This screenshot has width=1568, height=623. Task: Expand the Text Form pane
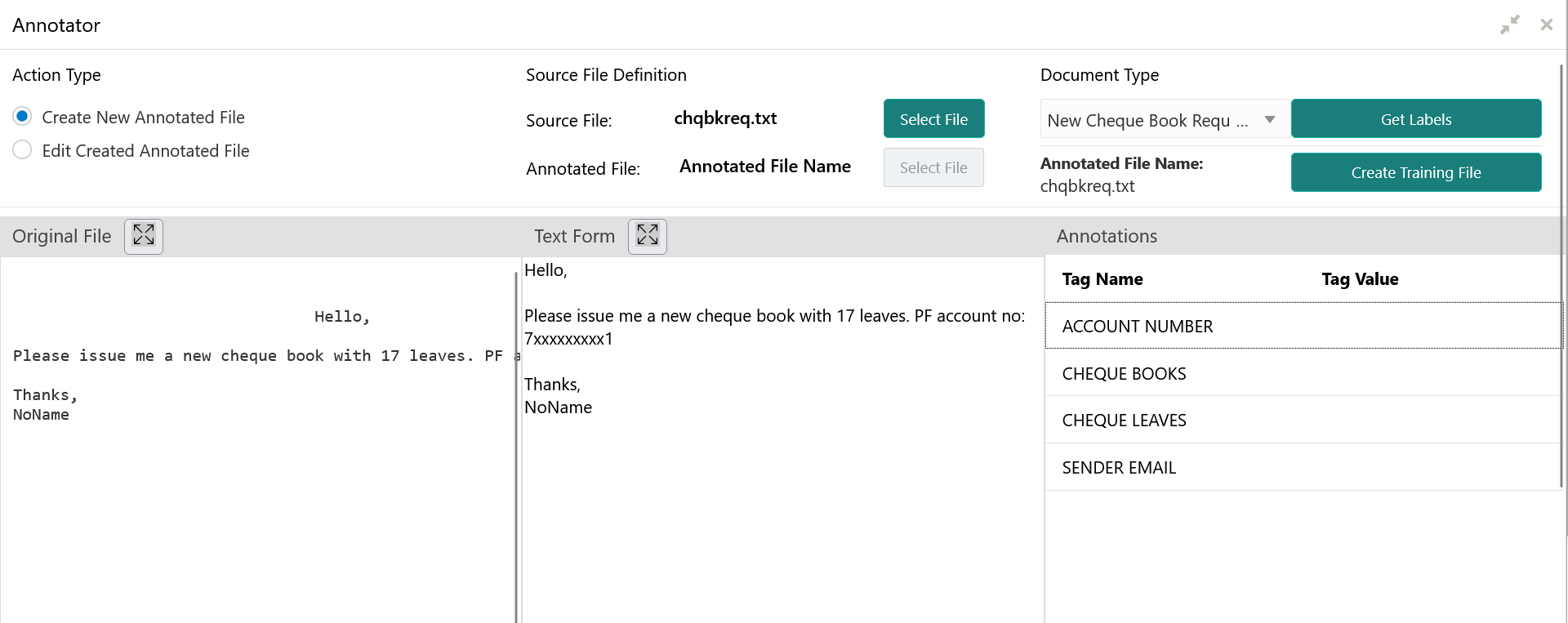tap(648, 236)
